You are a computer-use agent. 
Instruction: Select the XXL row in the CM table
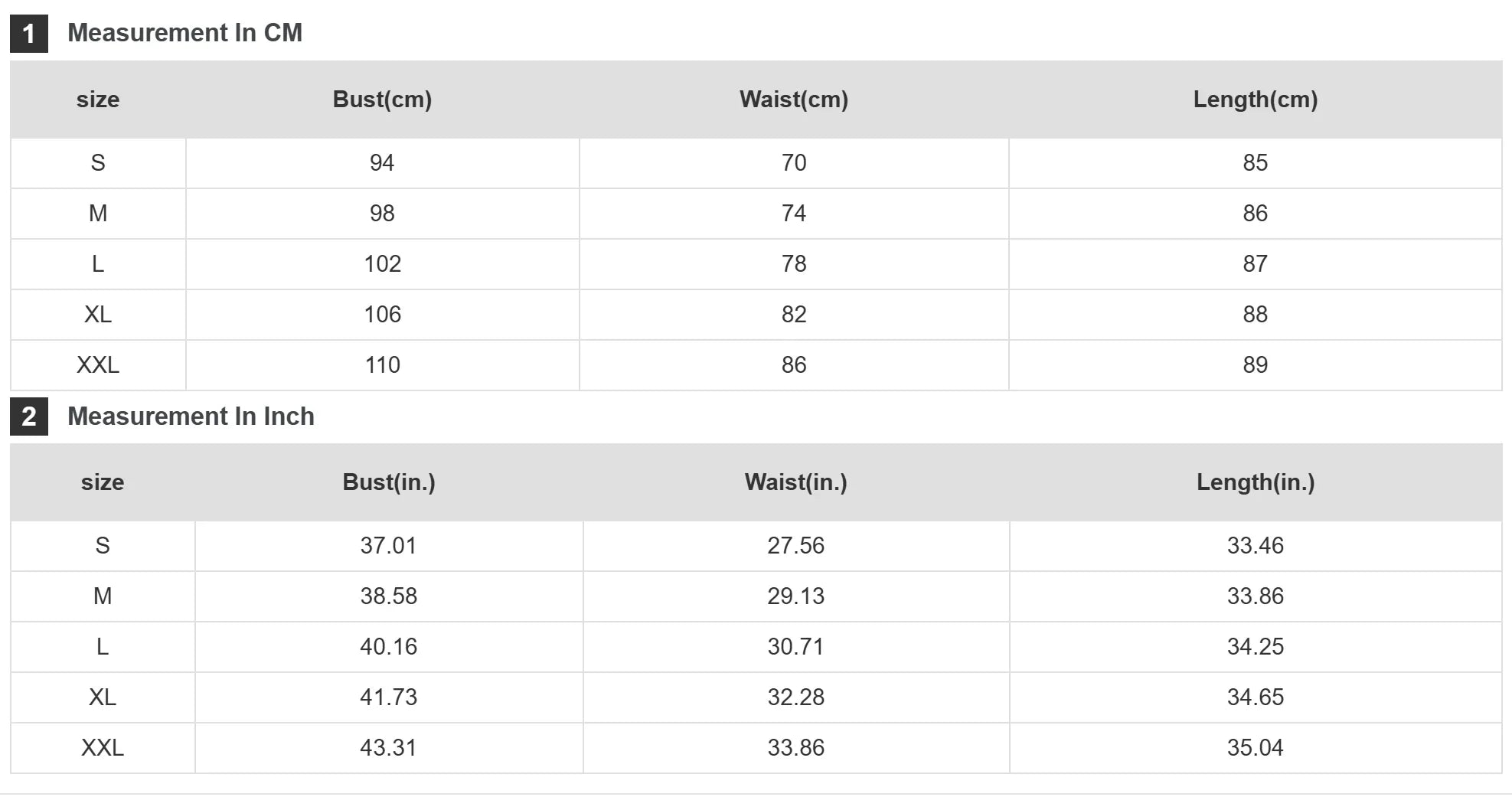point(756,365)
